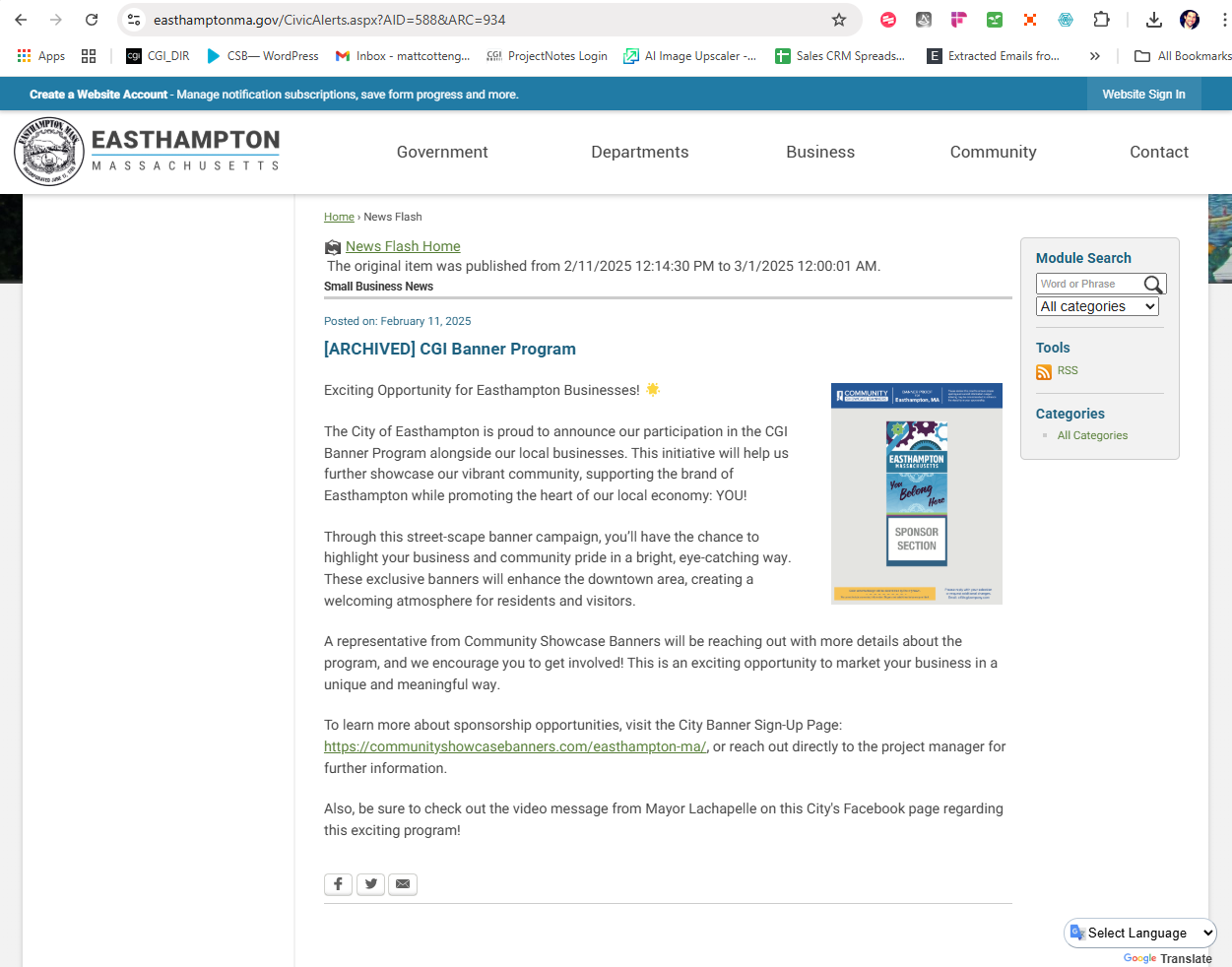Open the Apps shortcut in bookmarks bar
Screen dimensions: 1232x967
click(x=41, y=56)
